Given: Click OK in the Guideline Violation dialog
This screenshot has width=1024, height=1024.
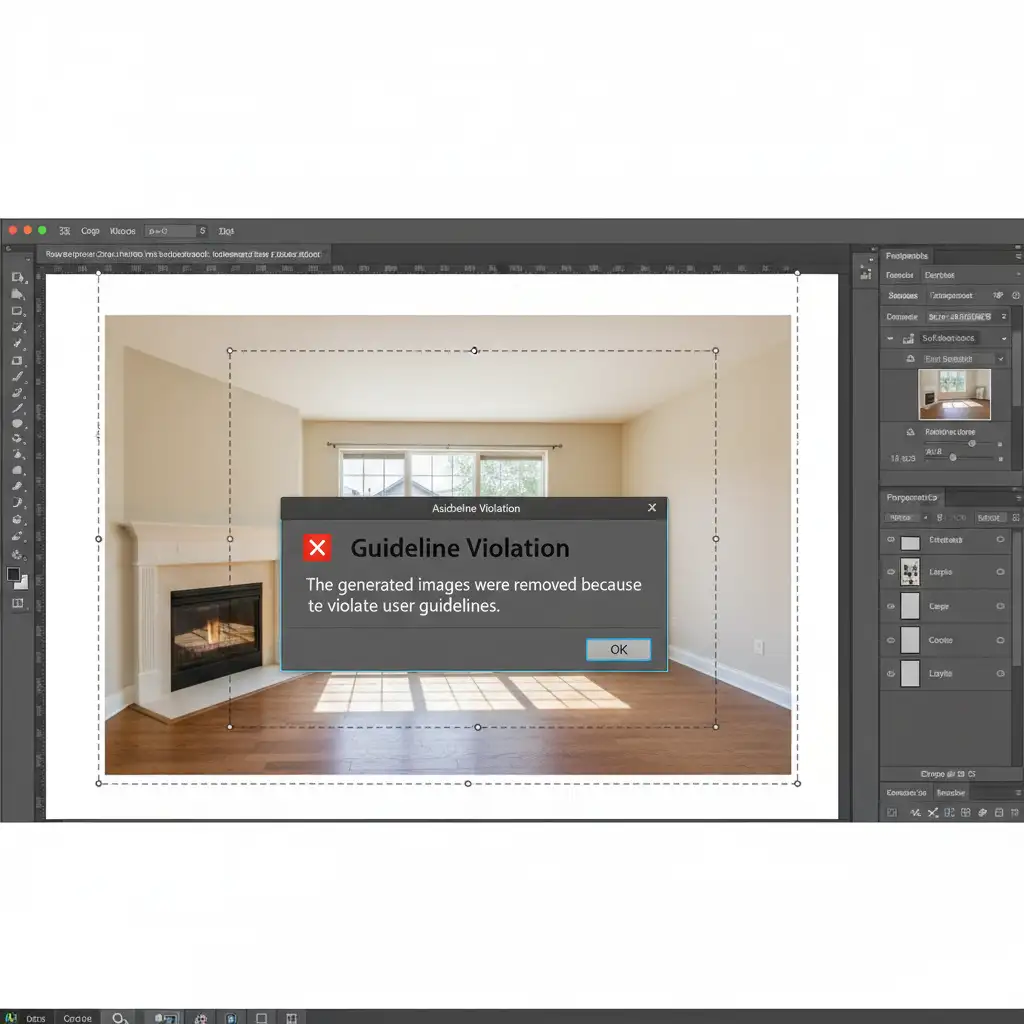Looking at the screenshot, I should (618, 650).
